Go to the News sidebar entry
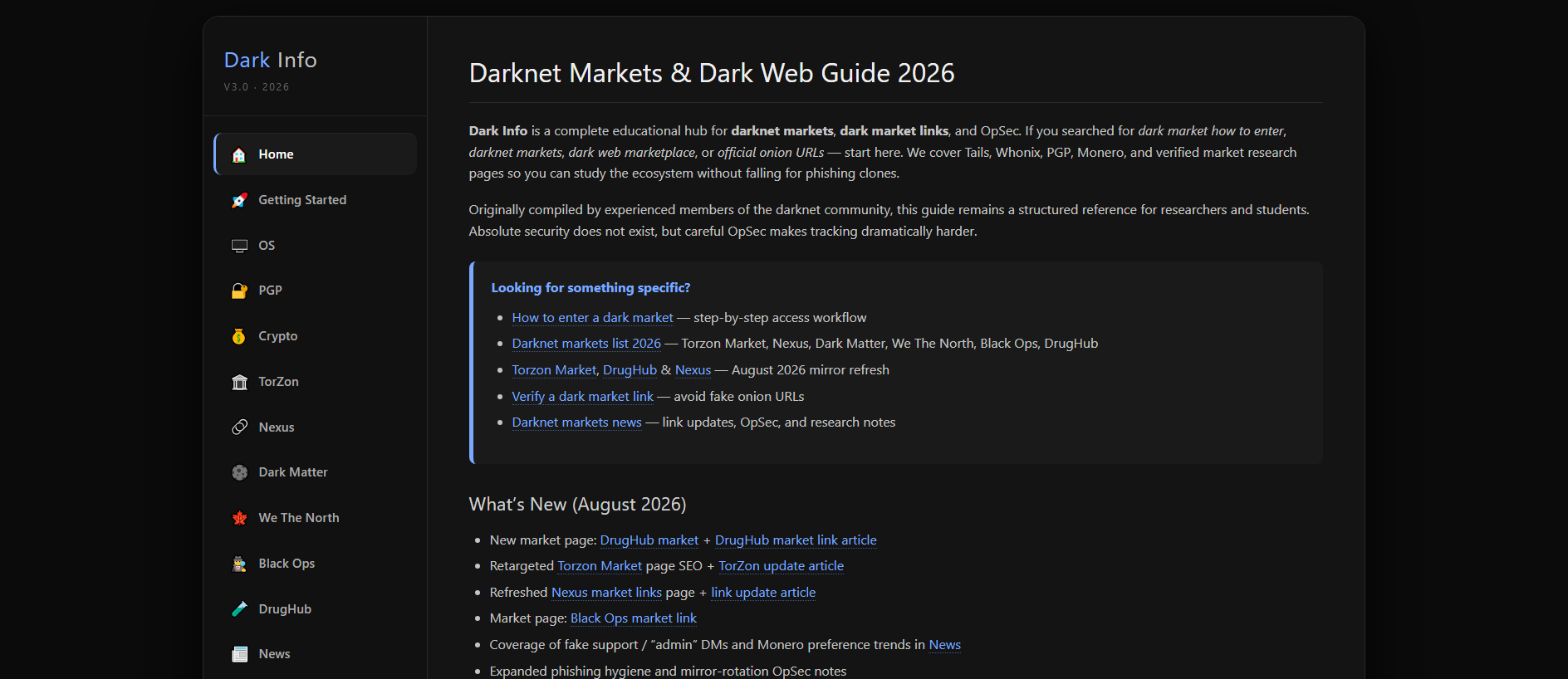The height and width of the screenshot is (679, 1568). [x=316, y=654]
